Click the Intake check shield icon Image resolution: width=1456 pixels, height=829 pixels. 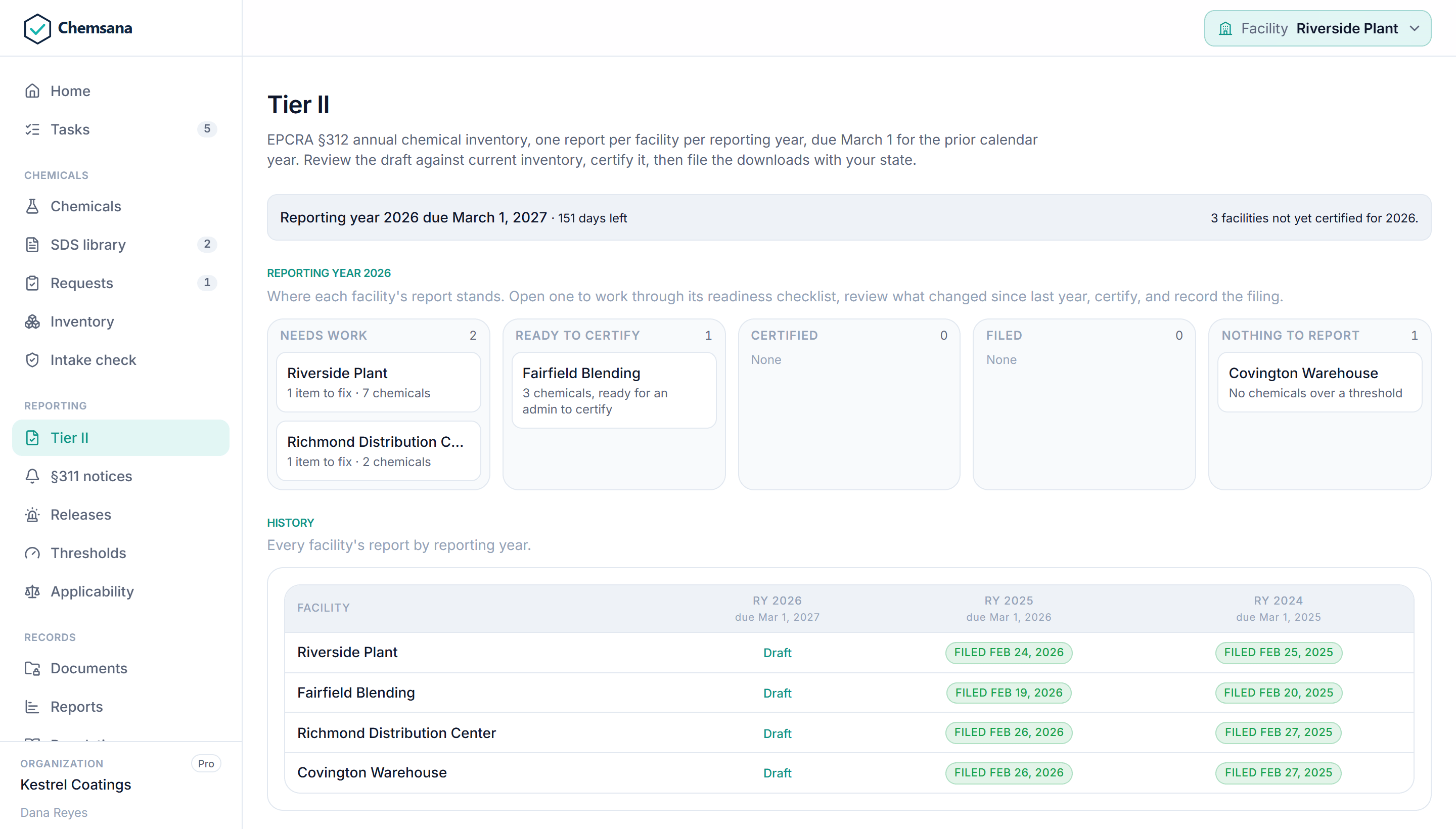tap(32, 360)
